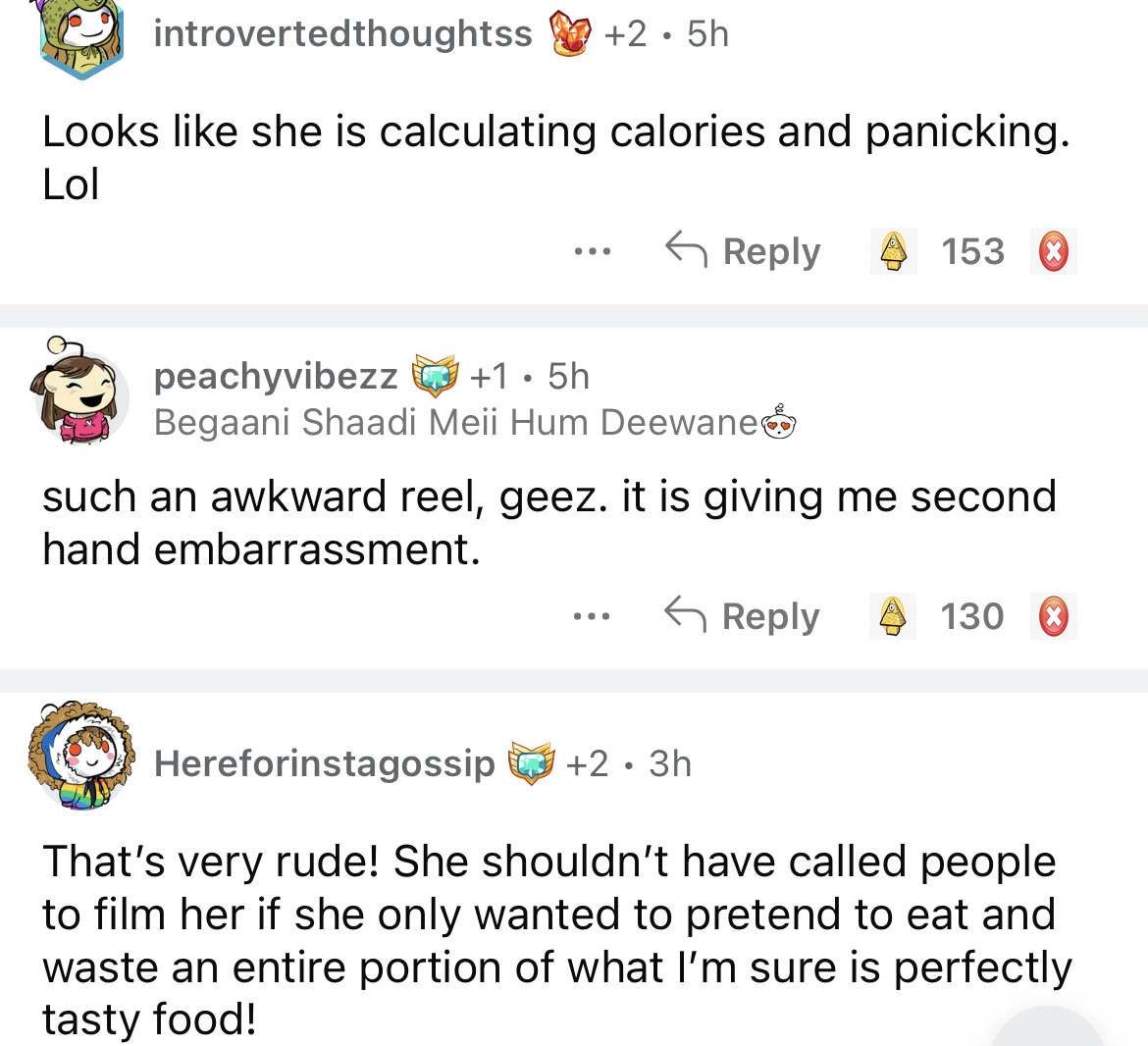
Task: Upvote the introvertedthoughtss comment
Action: click(893, 251)
